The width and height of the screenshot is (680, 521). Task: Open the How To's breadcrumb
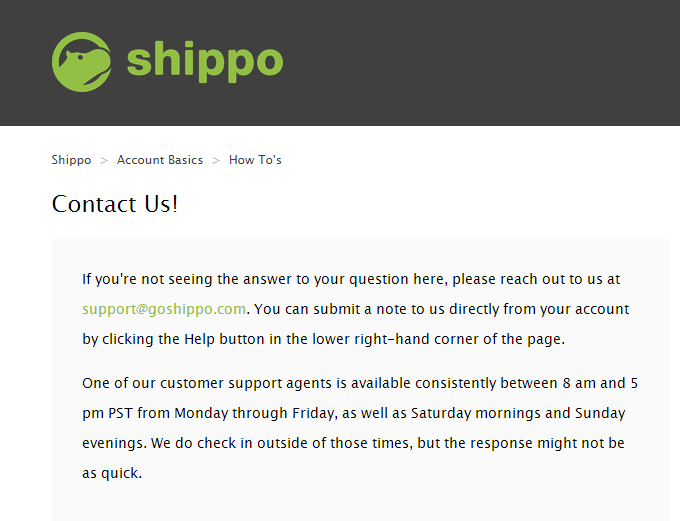[x=255, y=160]
